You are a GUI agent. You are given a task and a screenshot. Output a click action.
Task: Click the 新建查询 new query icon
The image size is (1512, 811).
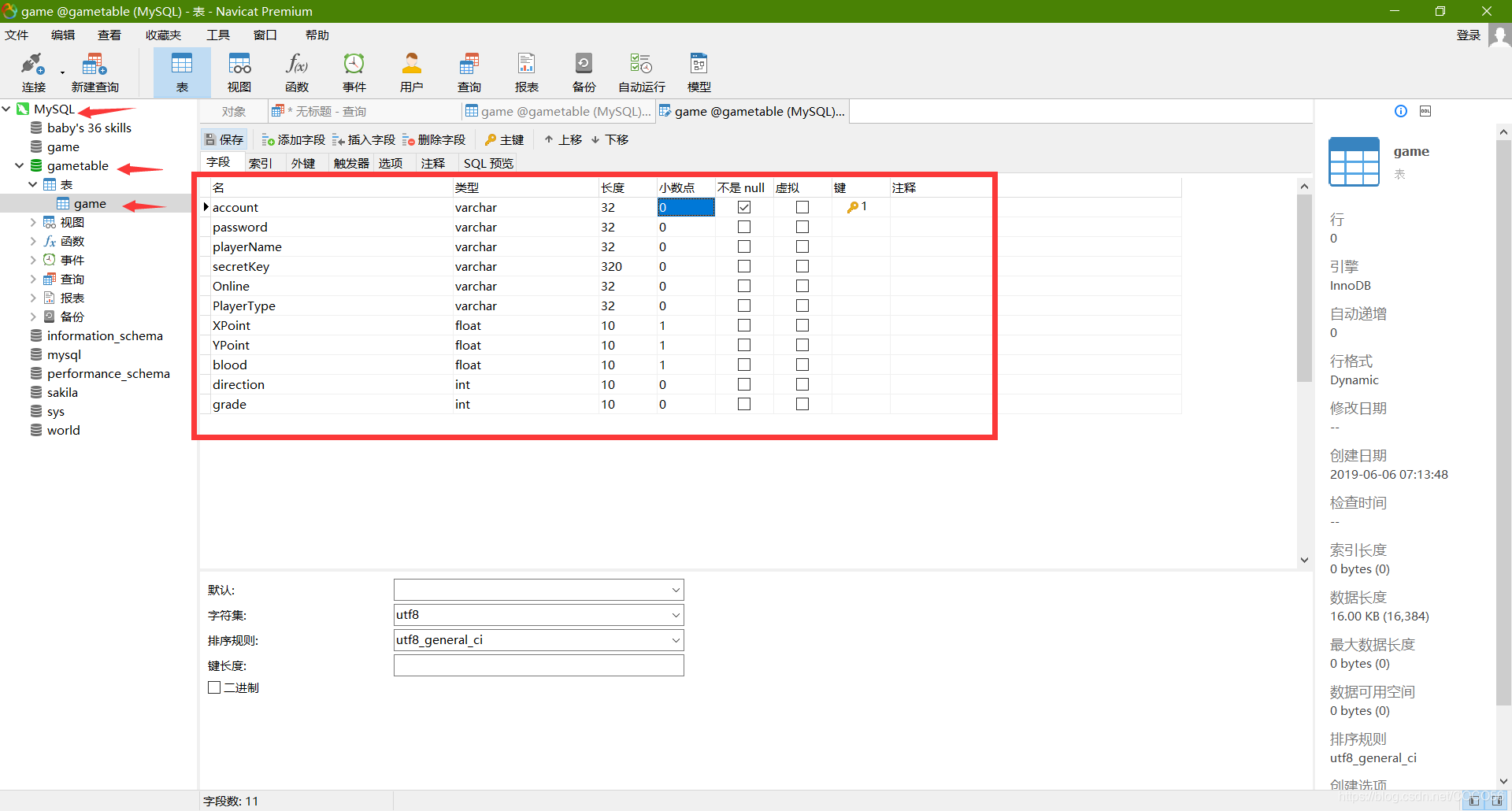(x=95, y=72)
